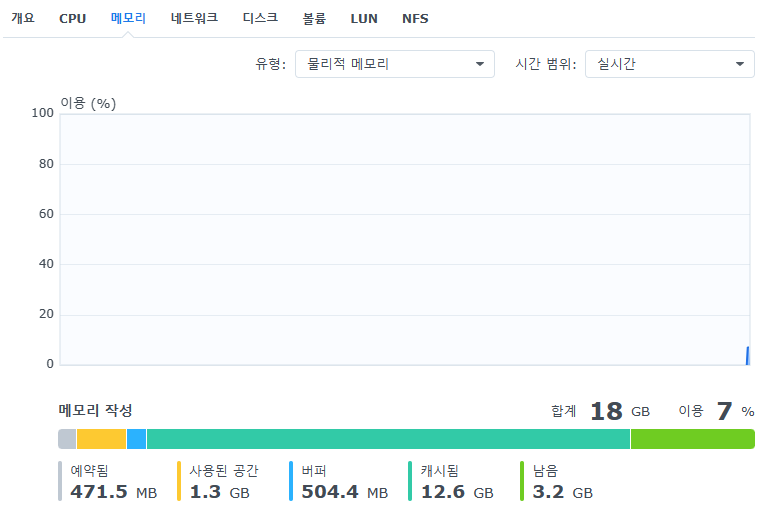Click the 캐시됨 legend label
The image size is (758, 510).
(439, 470)
